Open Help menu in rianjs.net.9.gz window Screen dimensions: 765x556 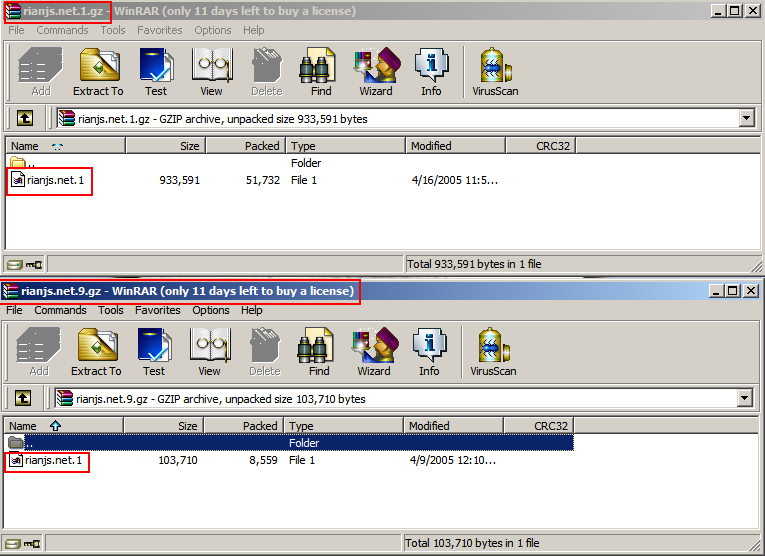coord(252,310)
